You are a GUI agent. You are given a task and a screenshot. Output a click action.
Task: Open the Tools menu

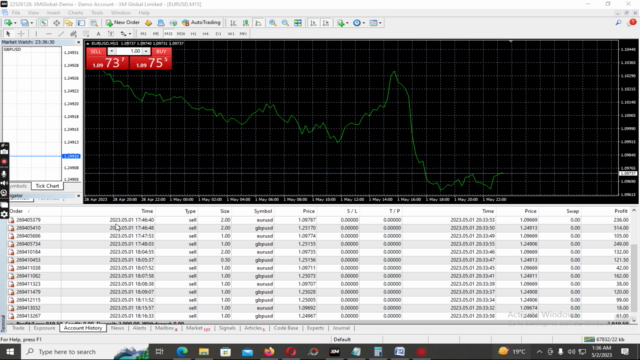[x=97, y=13]
